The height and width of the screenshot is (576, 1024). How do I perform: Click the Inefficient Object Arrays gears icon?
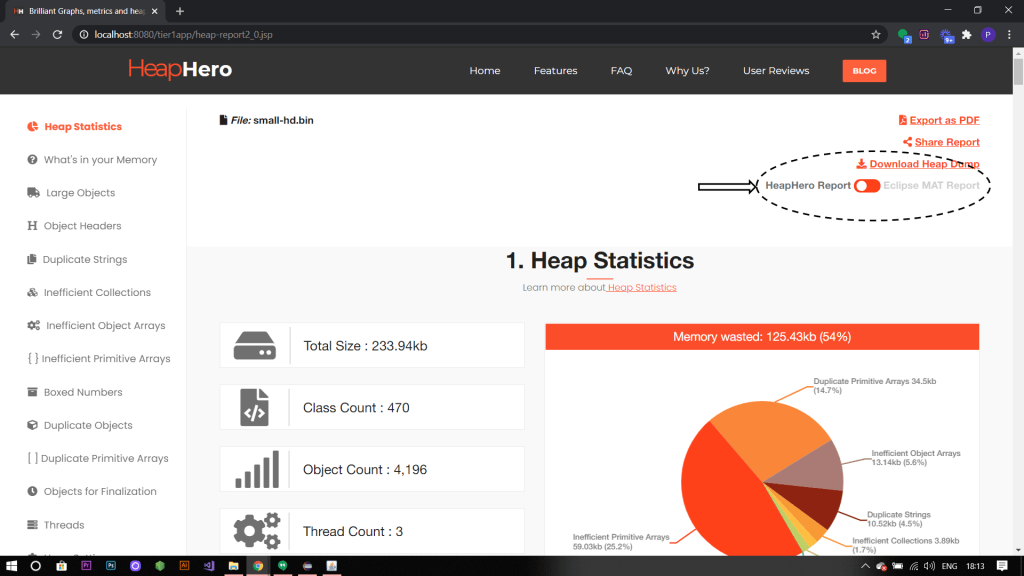coord(34,326)
